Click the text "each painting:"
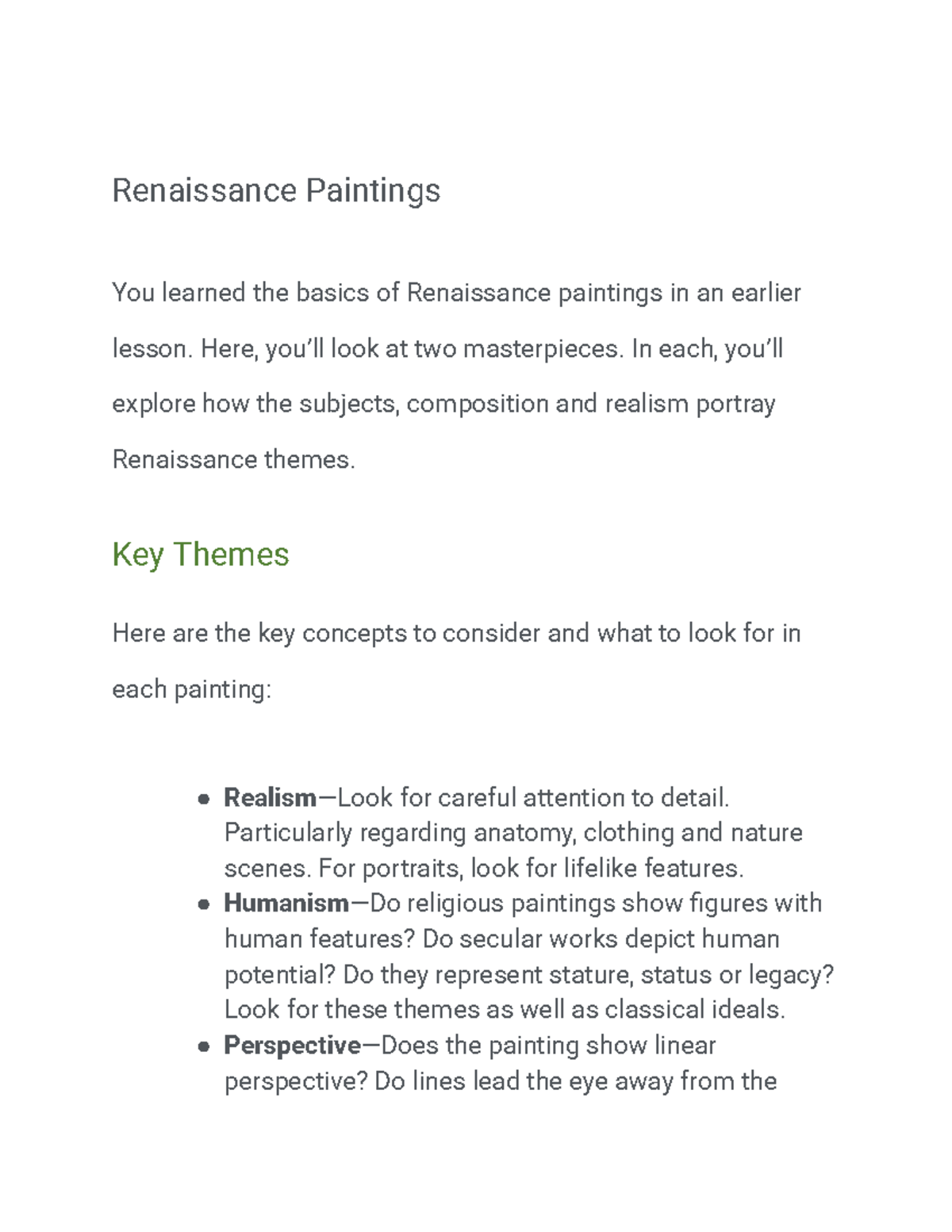Viewport: 952px width, 1232px height. click(192, 689)
